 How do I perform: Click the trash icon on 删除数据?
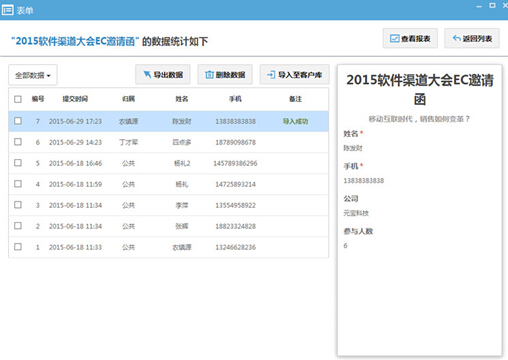(209, 75)
